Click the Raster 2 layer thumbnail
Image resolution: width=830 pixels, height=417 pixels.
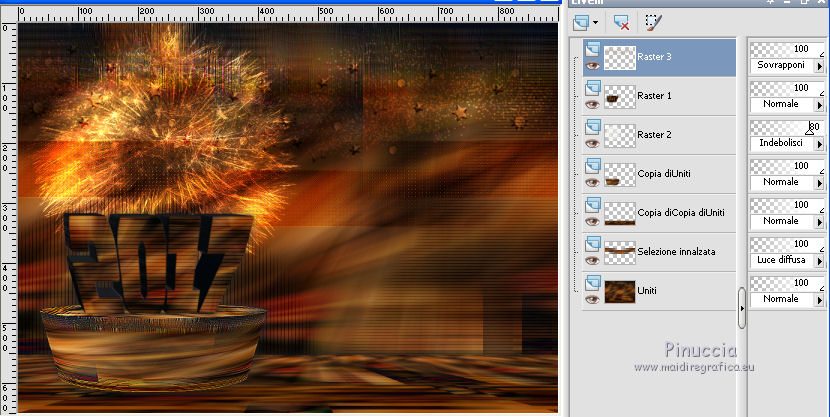pos(619,135)
